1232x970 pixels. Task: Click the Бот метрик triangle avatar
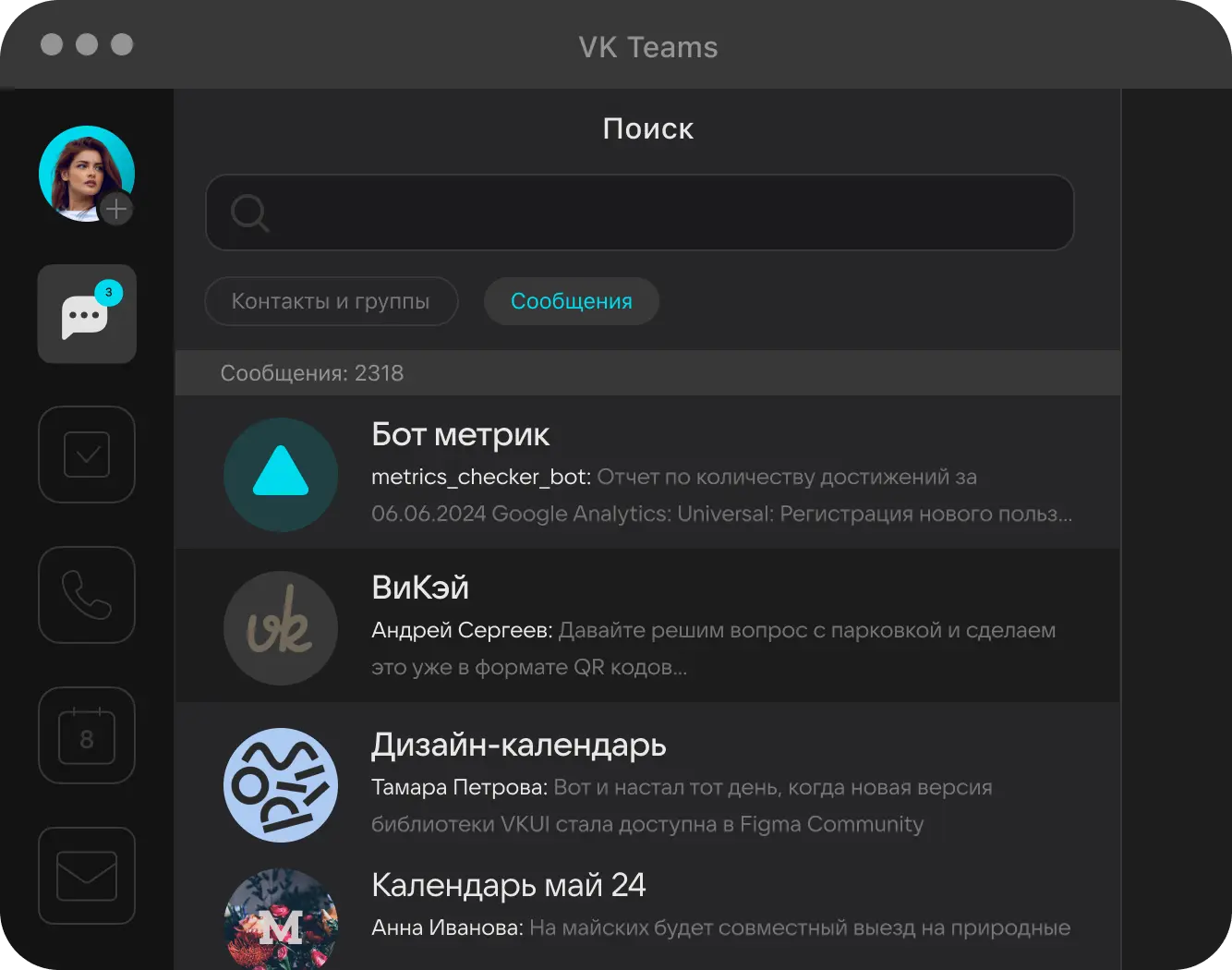(x=281, y=474)
